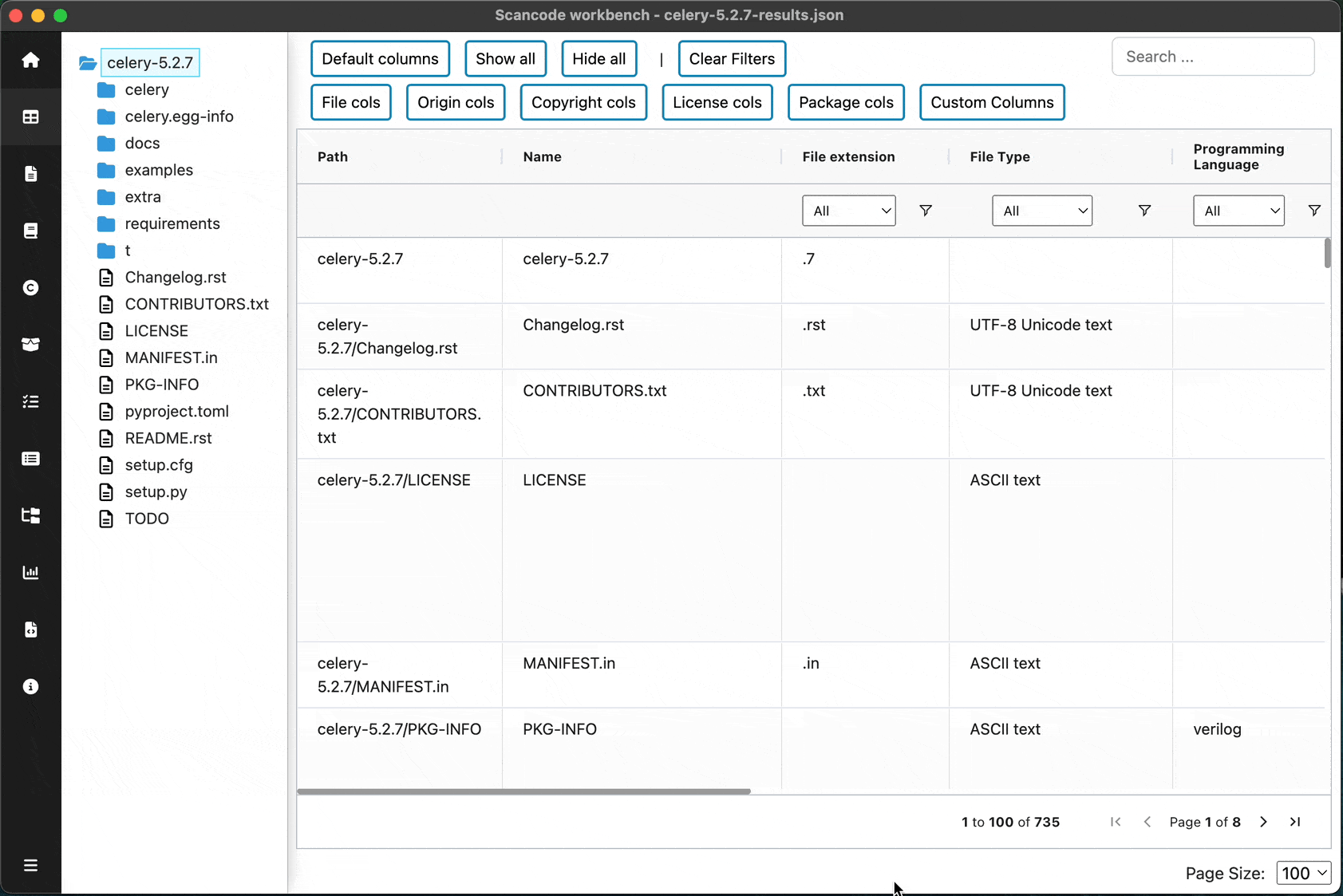Open the Package explorer box icon
This screenshot has width=1343, height=896.
click(30, 345)
